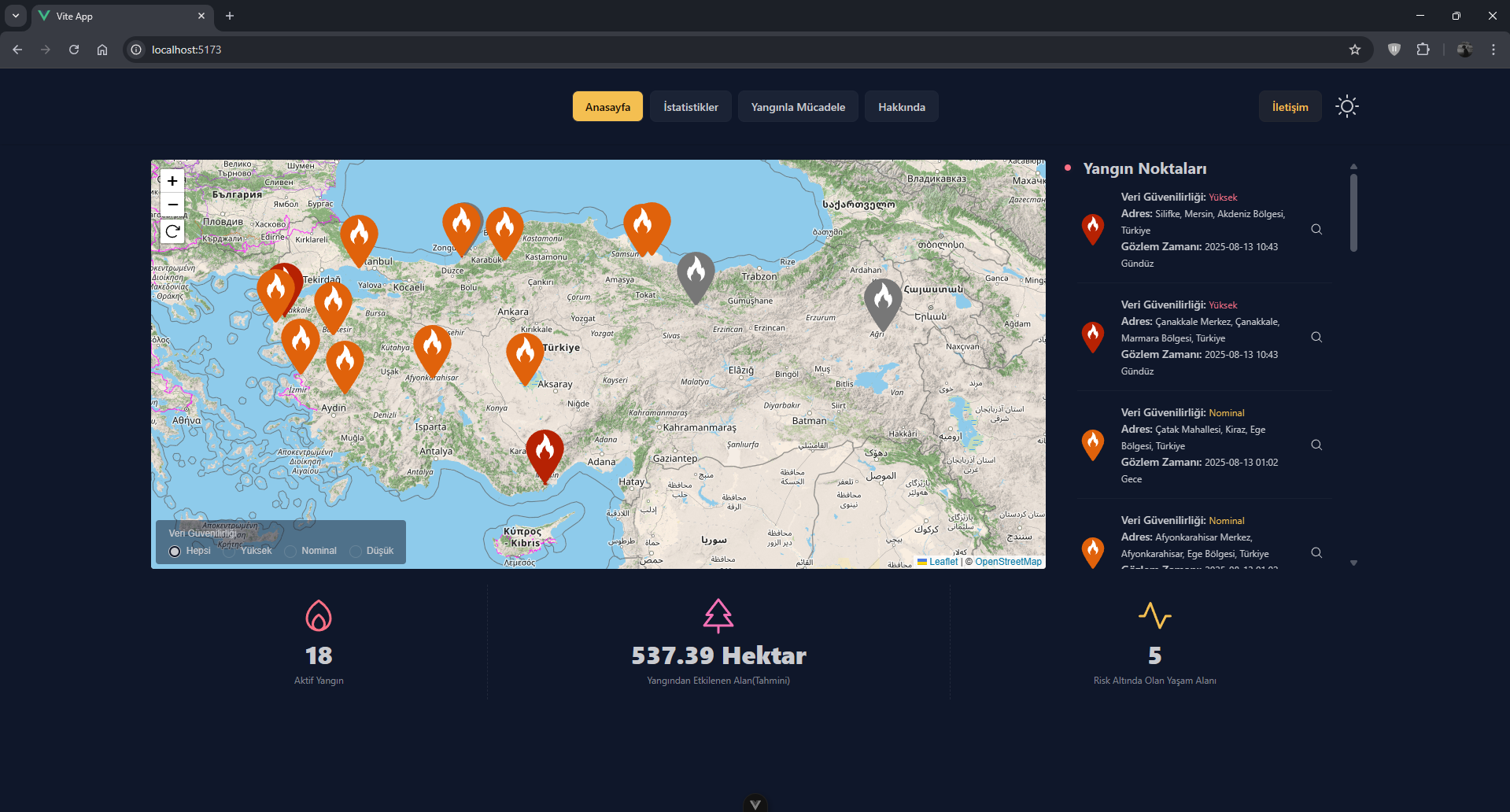Open the gray fire marker near Gümüşhane
The image size is (1510, 812).
696,276
